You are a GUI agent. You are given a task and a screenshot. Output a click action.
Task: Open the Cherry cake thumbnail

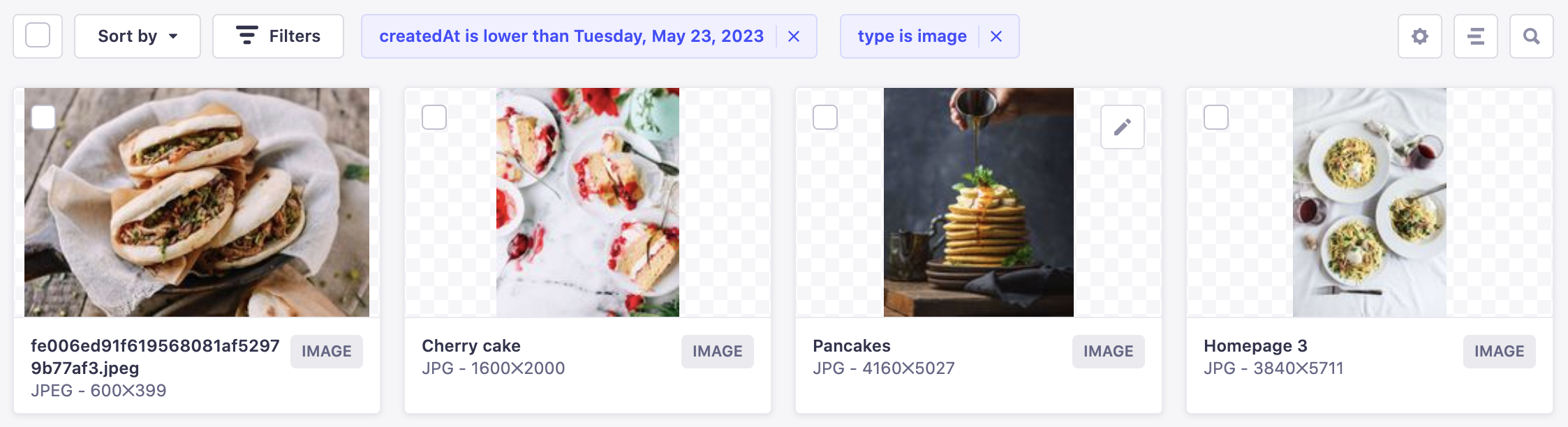[588, 202]
